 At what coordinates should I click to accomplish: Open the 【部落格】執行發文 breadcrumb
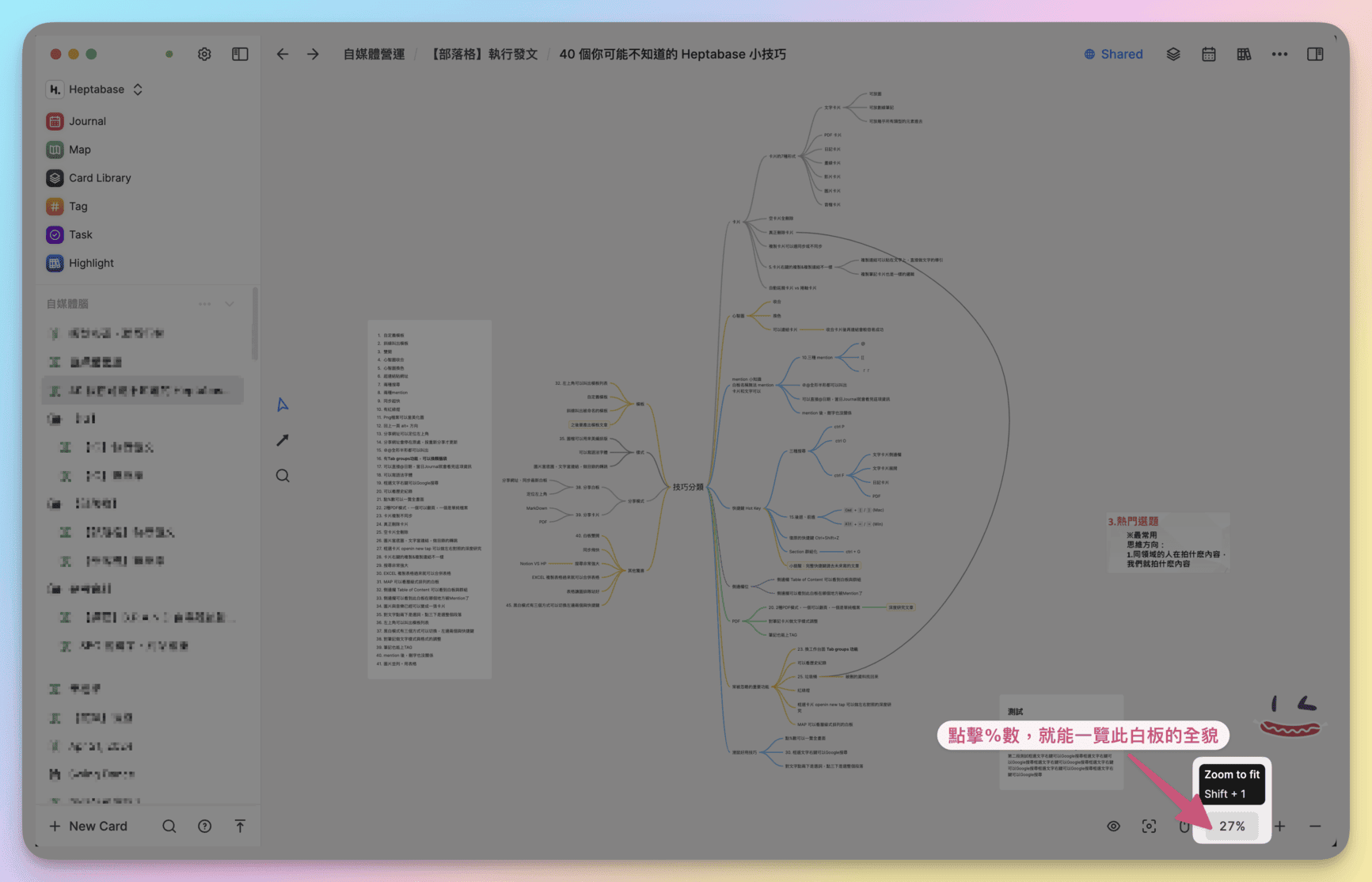[x=485, y=54]
